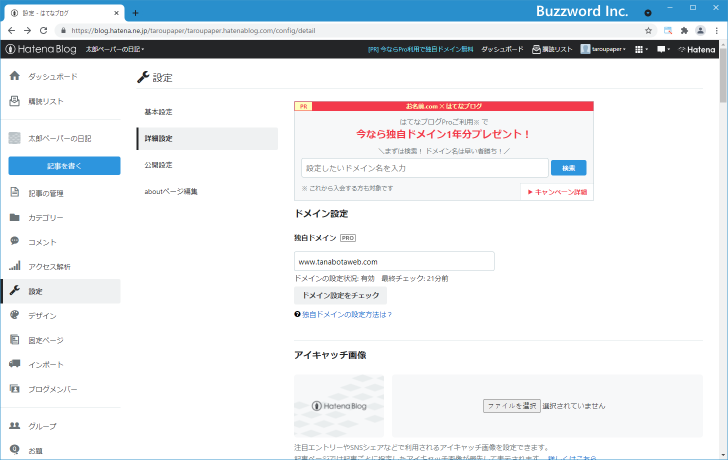Click the browser forward arrow
This screenshot has height=460, width=728.
pos(27,31)
